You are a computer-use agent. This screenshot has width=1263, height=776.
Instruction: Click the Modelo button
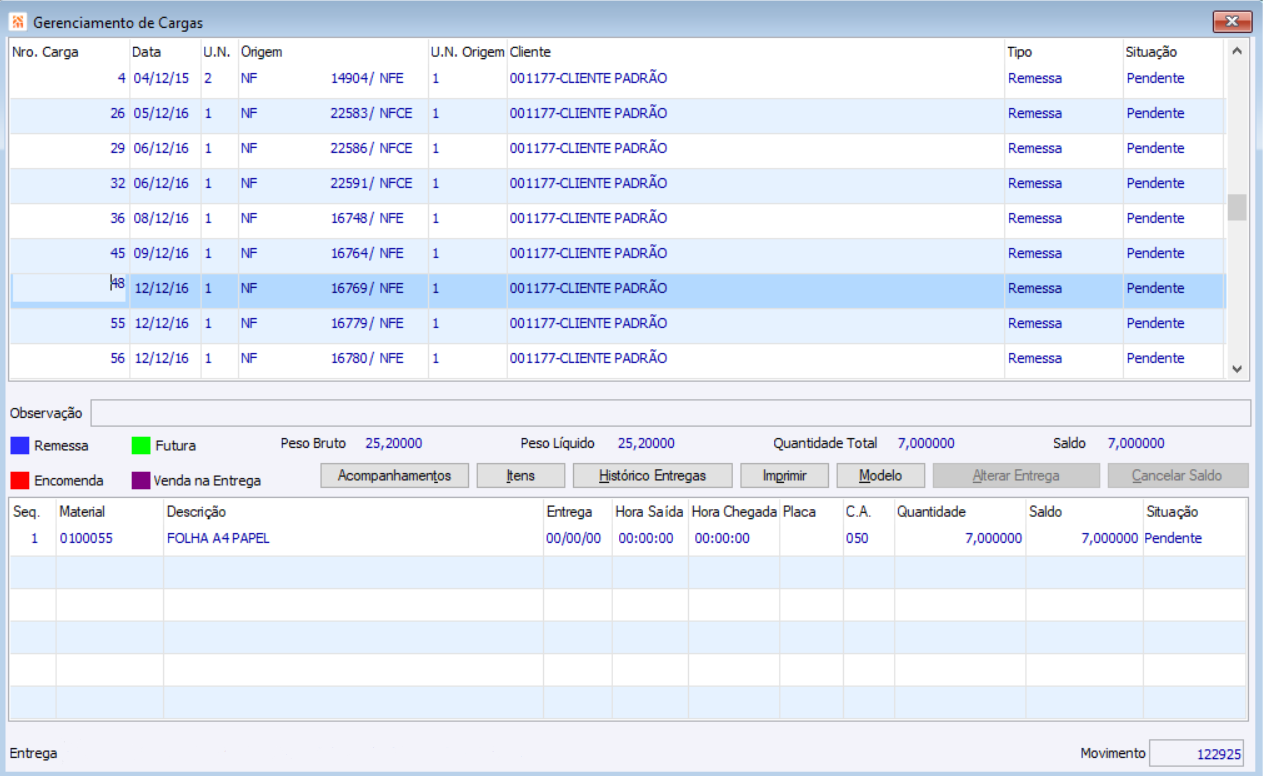tap(880, 476)
